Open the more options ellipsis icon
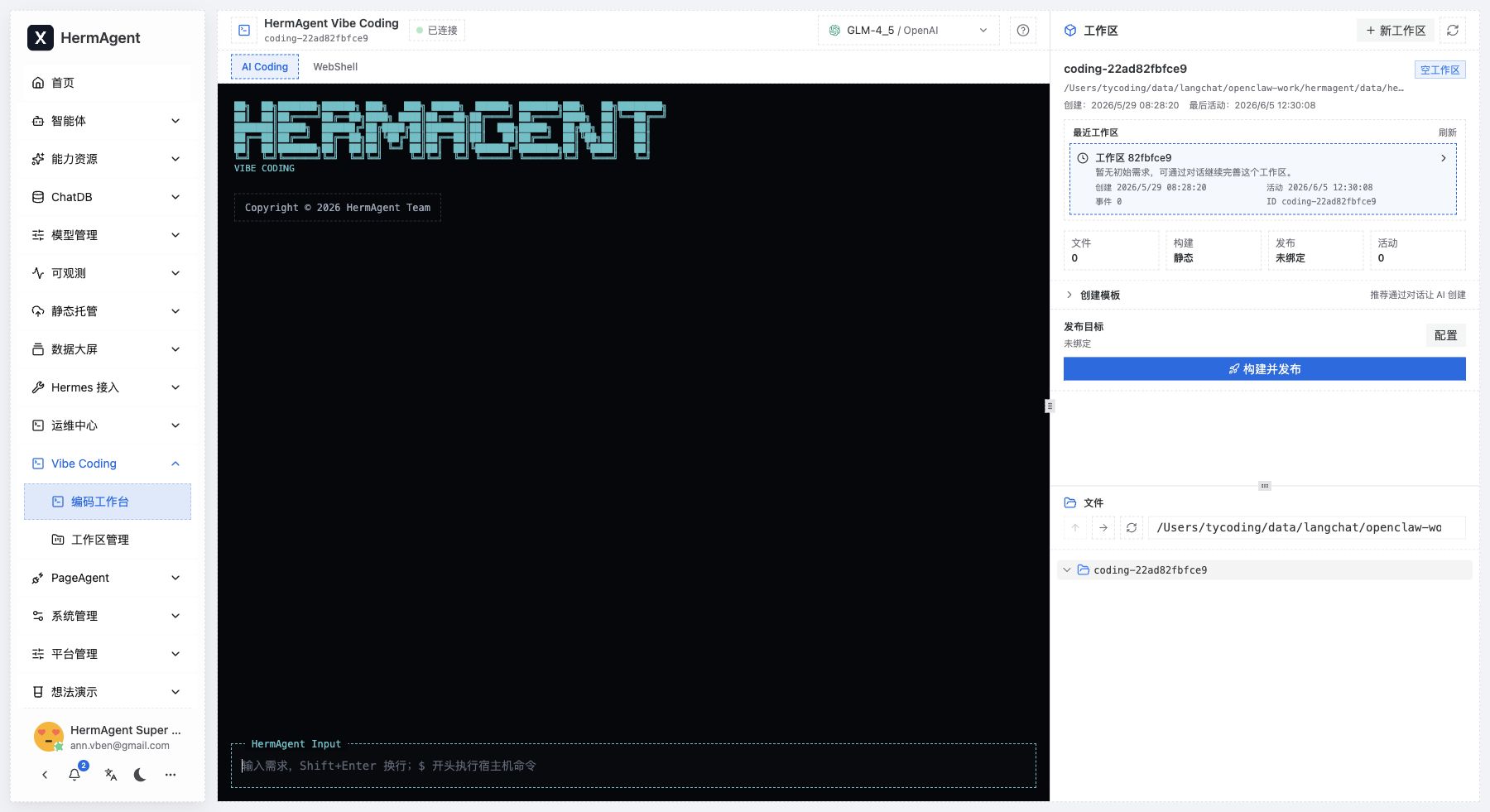Screen dimensions: 1490x812 (171, 775)
